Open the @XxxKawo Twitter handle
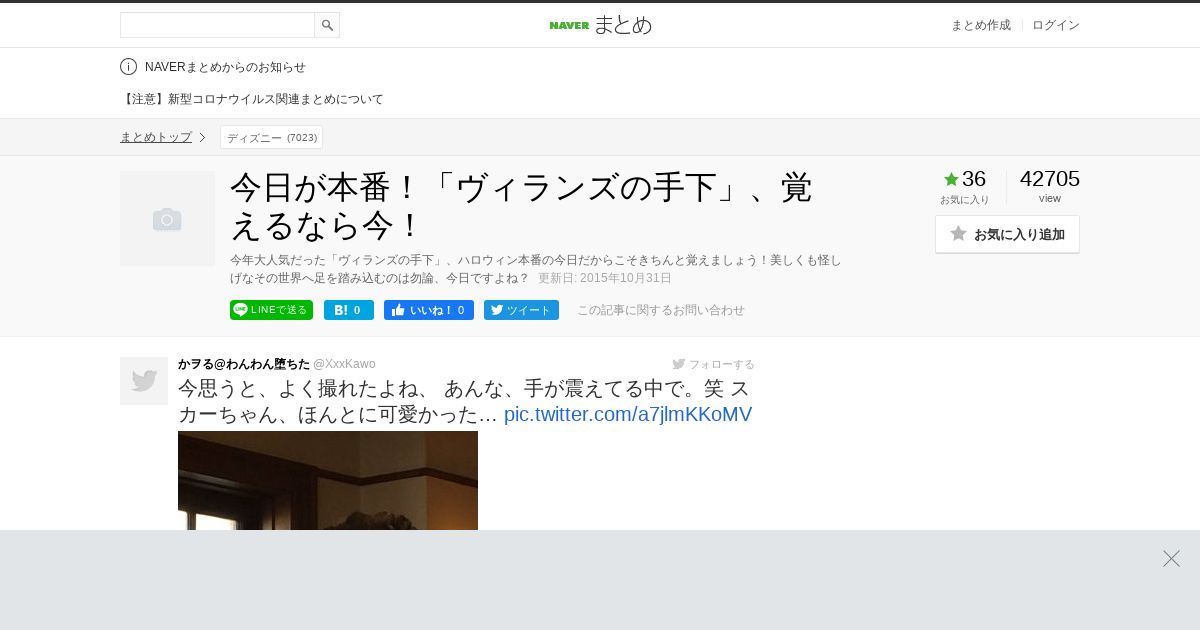 [x=344, y=364]
